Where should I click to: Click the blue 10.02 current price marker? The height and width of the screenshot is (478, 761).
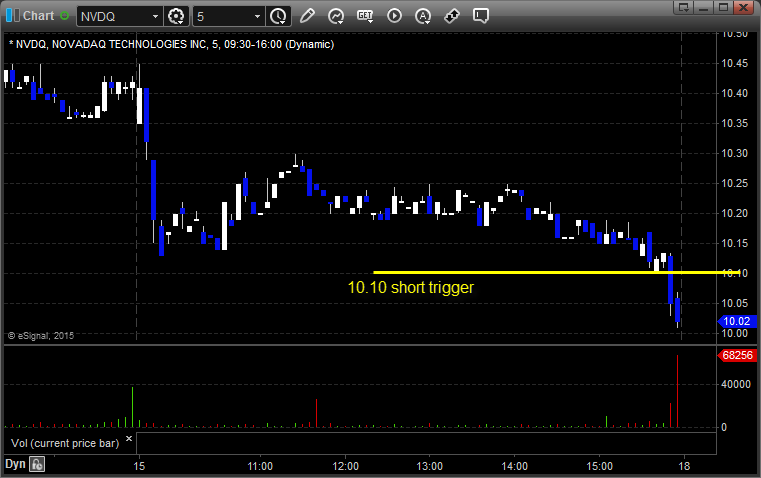pos(737,321)
